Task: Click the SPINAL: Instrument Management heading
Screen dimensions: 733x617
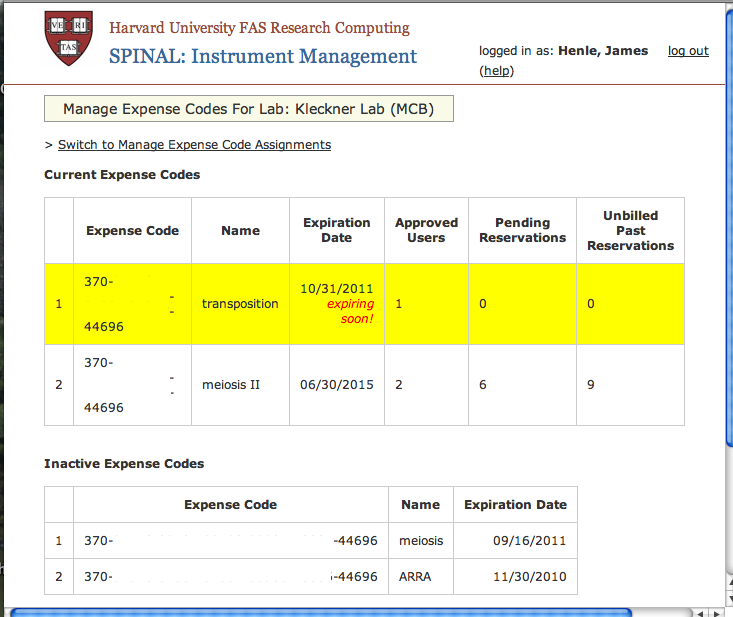Action: [x=263, y=57]
